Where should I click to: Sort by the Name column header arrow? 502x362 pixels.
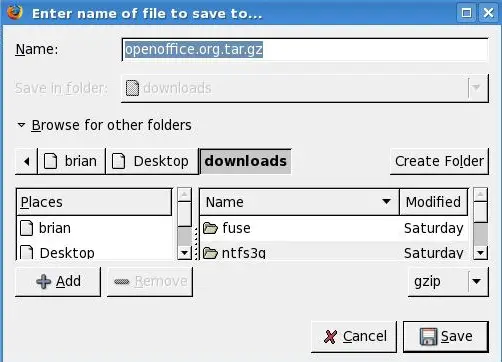pyautogui.click(x=386, y=201)
